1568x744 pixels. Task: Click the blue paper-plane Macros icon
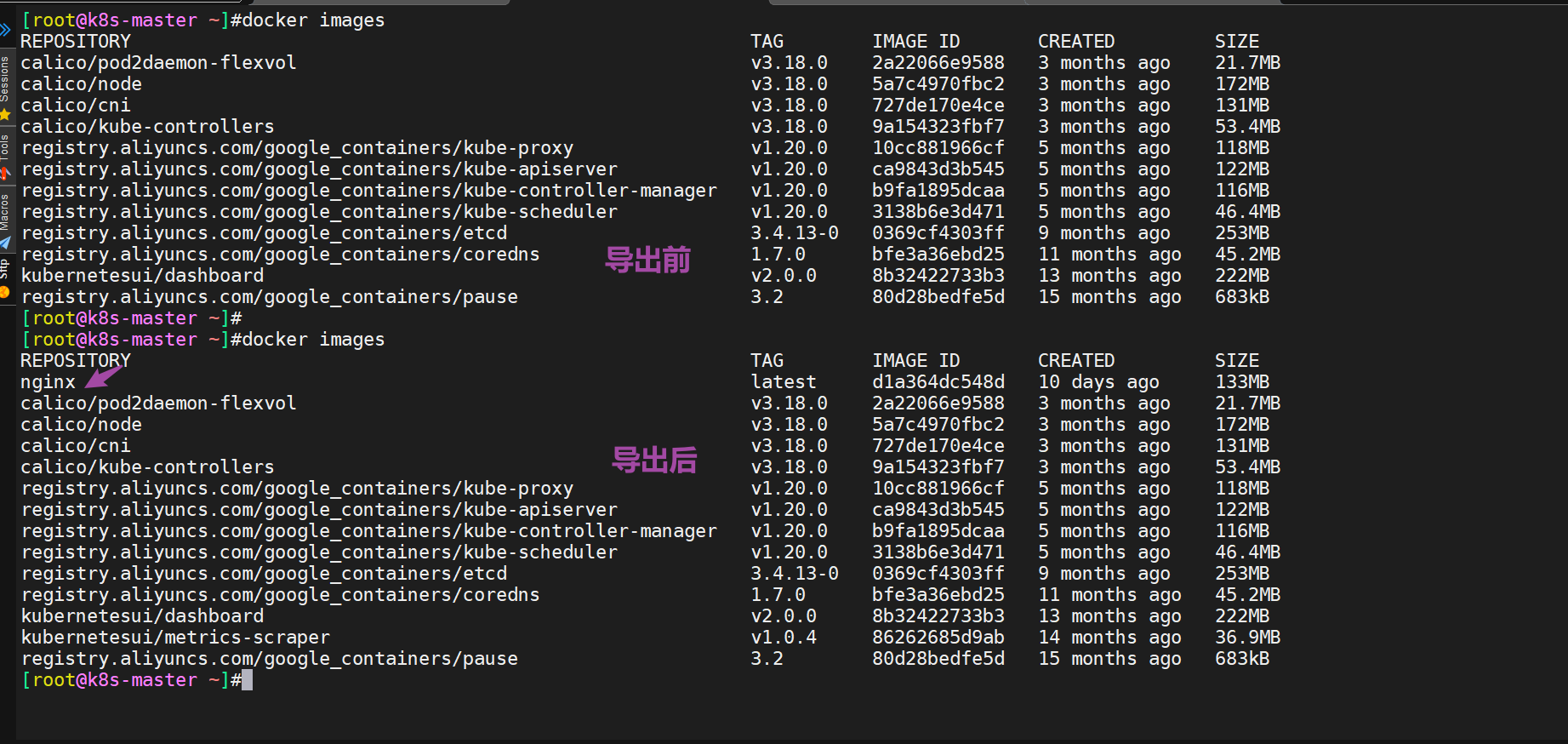tap(5, 243)
